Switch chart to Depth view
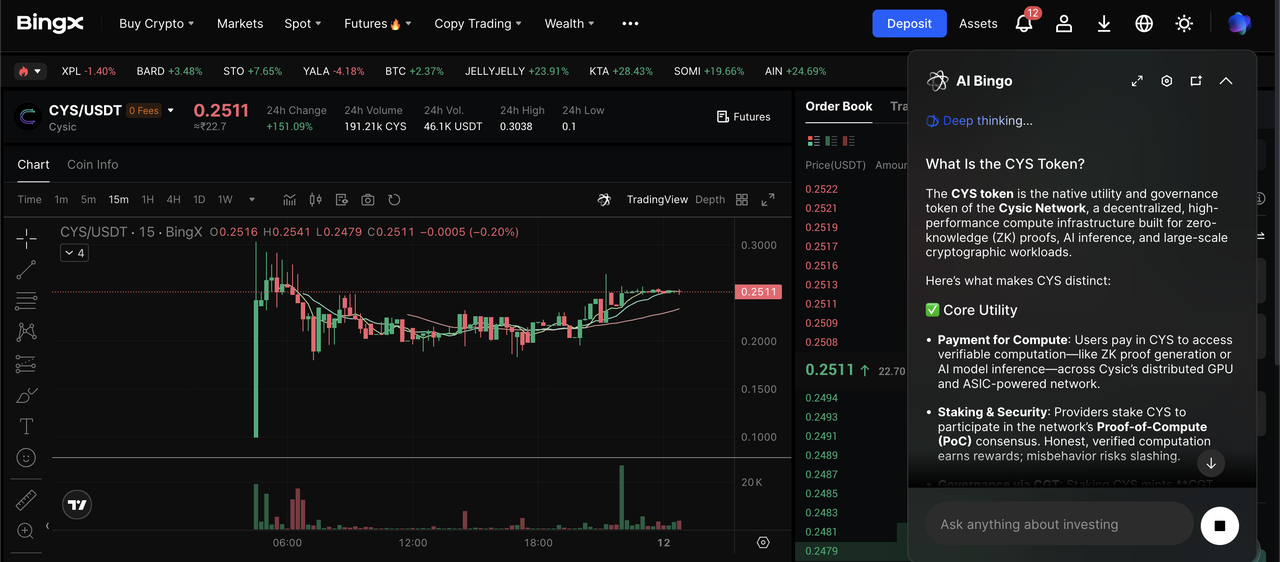Image resolution: width=1280 pixels, height=562 pixels. point(710,200)
